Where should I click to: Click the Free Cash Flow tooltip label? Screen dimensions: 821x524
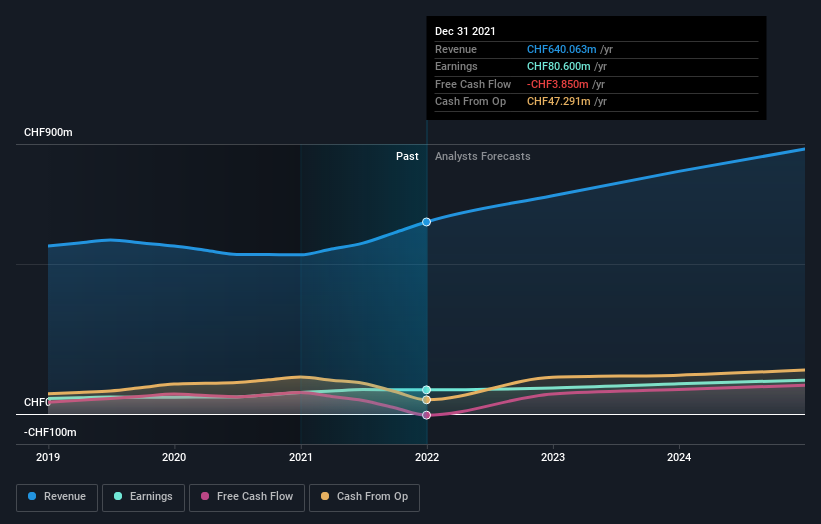473,84
